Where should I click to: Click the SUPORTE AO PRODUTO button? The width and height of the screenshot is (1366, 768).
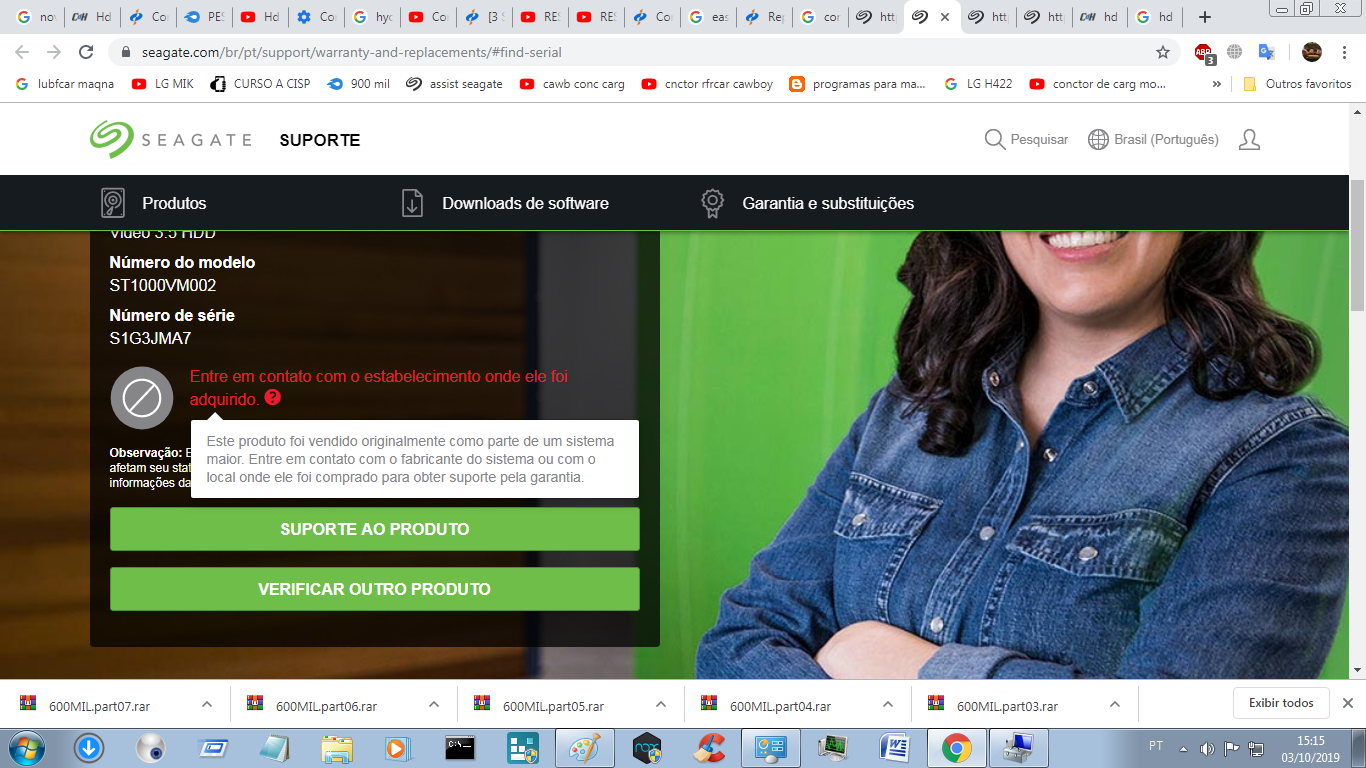(375, 529)
